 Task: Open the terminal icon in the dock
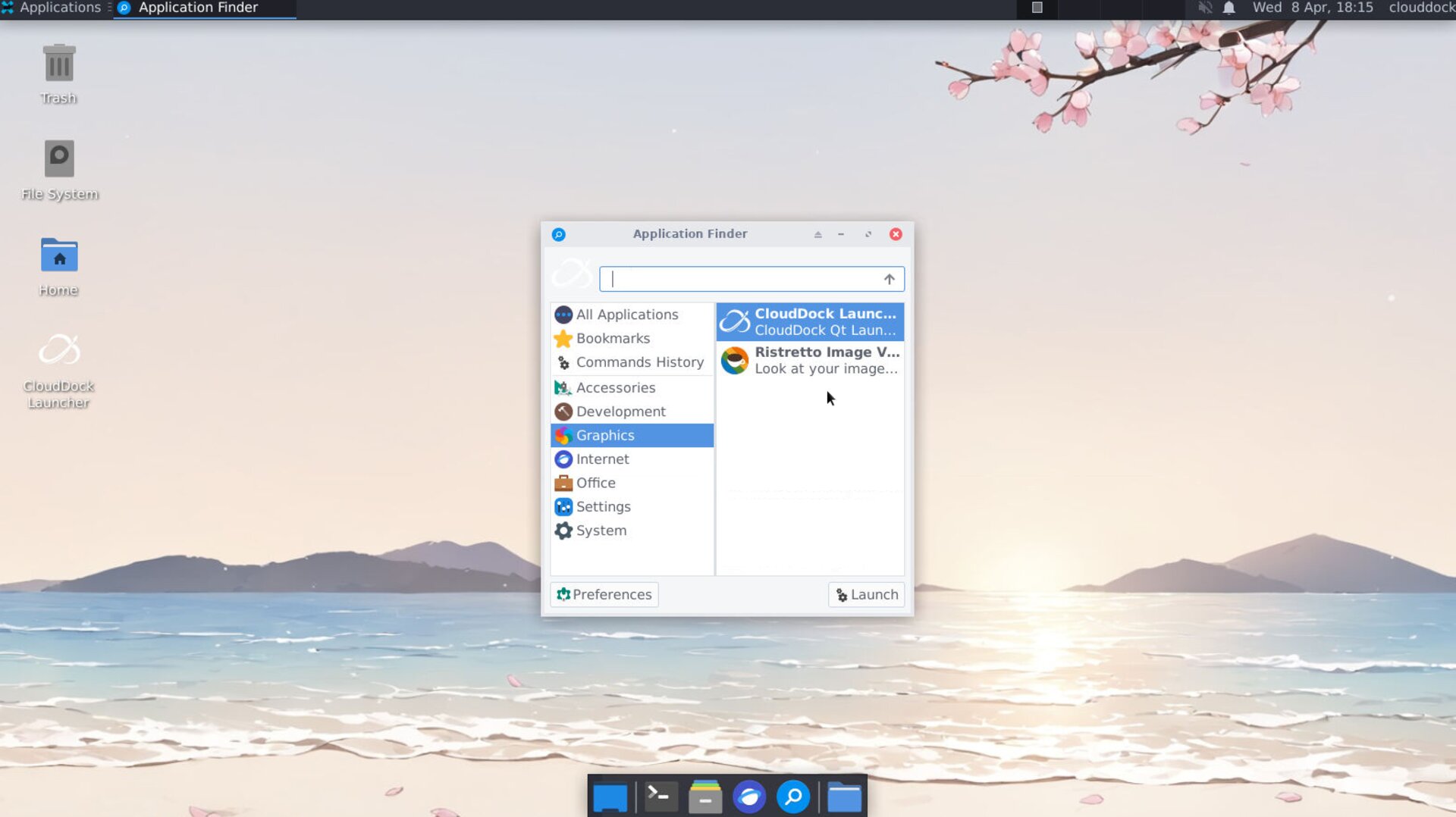point(660,797)
